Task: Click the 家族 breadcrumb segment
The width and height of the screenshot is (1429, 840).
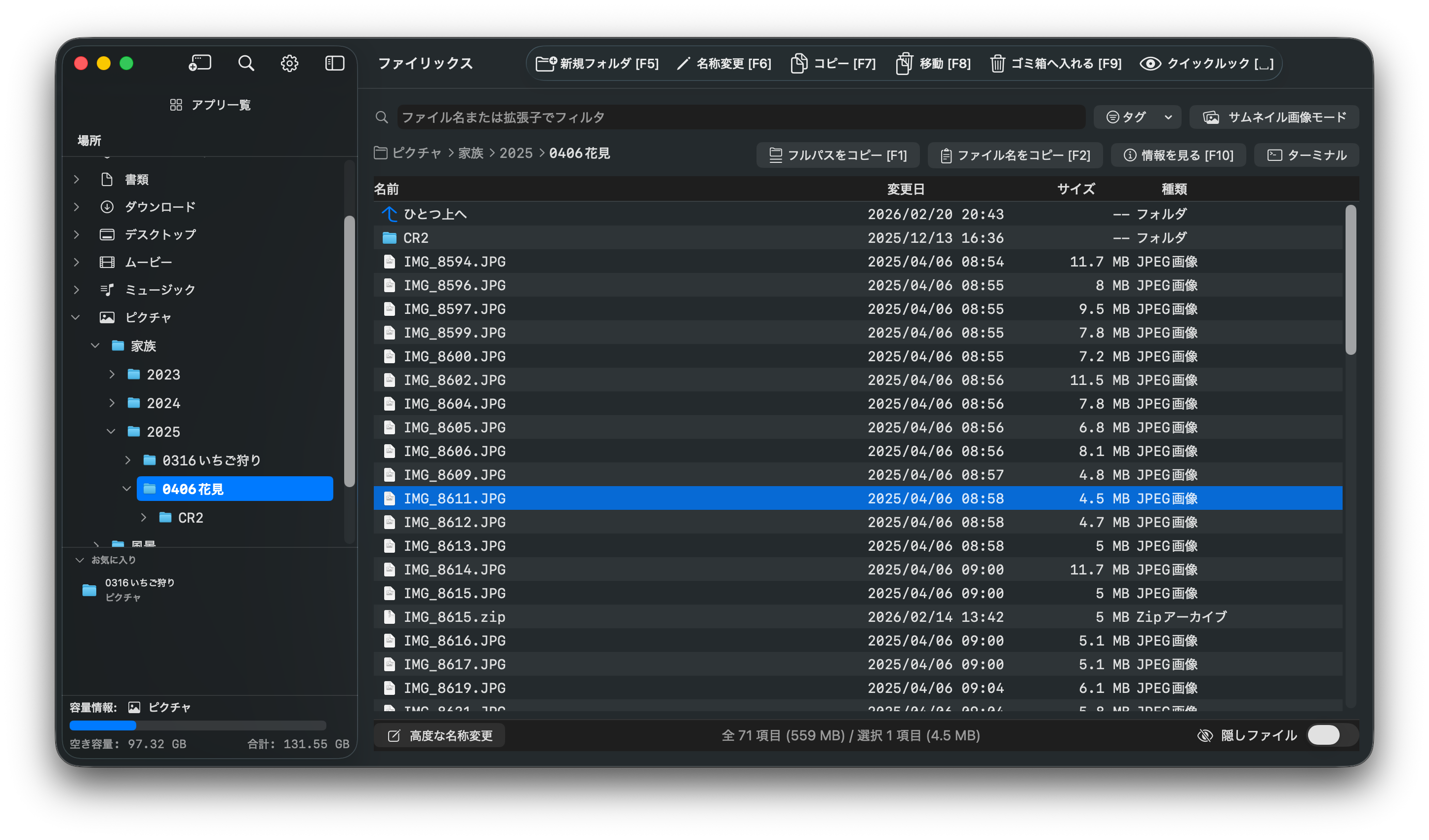Action: pyautogui.click(x=470, y=153)
